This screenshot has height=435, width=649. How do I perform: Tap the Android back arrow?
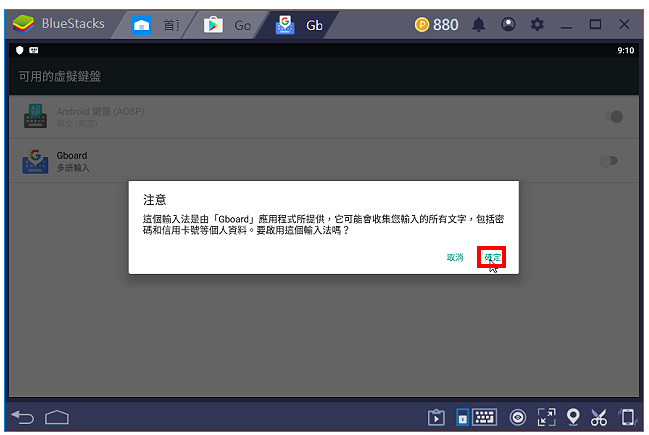22,417
